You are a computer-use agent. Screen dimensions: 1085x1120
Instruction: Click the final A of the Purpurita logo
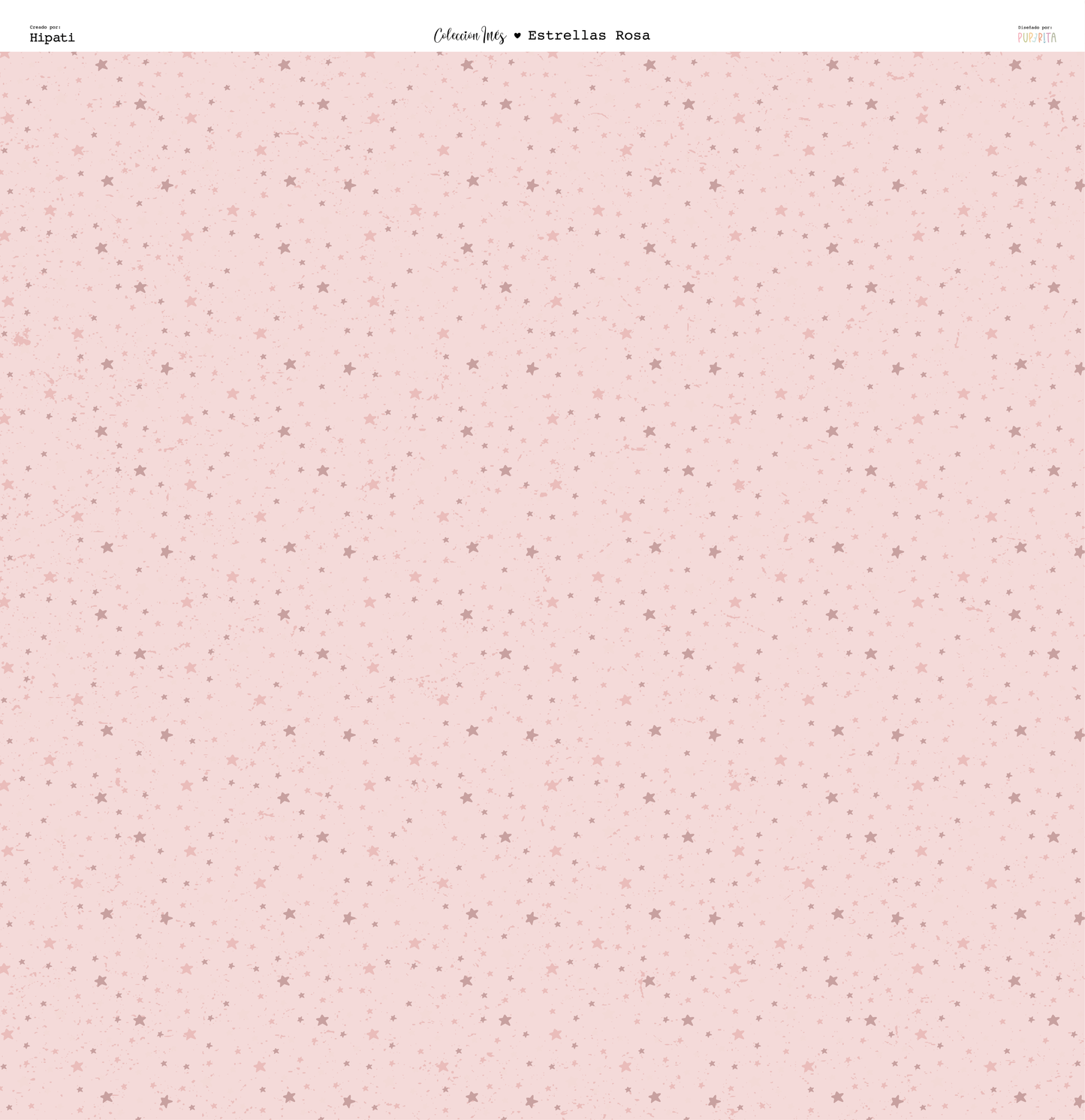(x=1053, y=38)
